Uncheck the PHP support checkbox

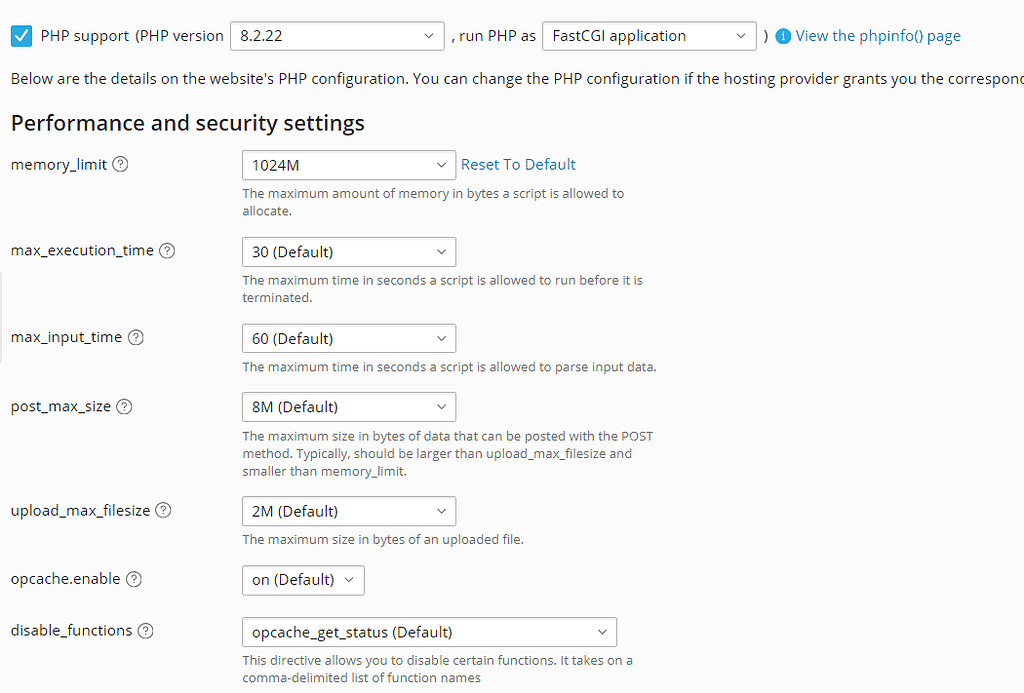tap(21, 35)
